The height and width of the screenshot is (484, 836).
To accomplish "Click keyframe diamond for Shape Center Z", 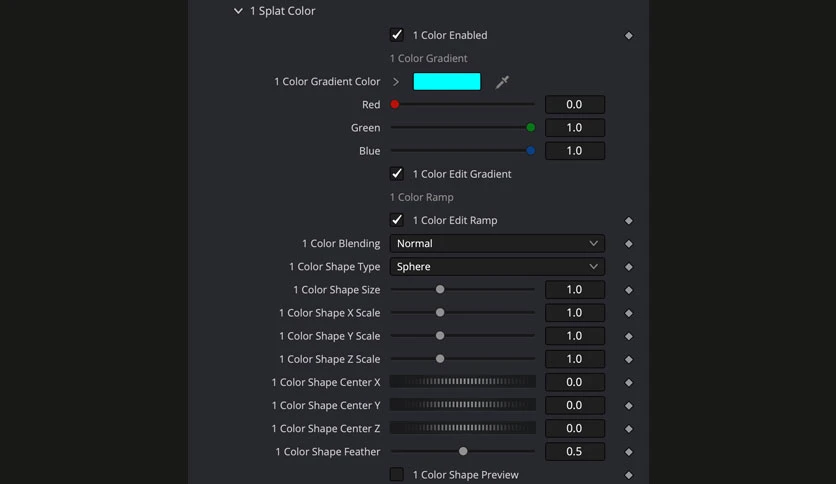I will 629,429.
